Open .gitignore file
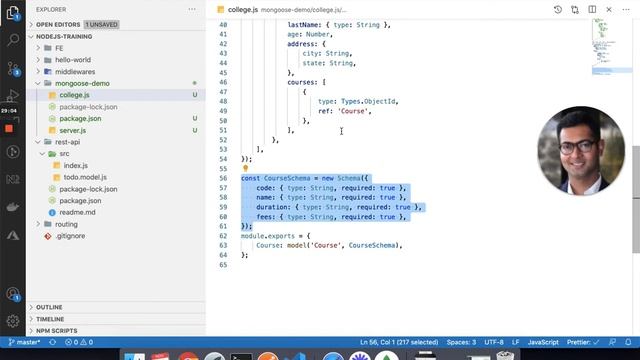This screenshot has width=640, height=360. click(70, 236)
